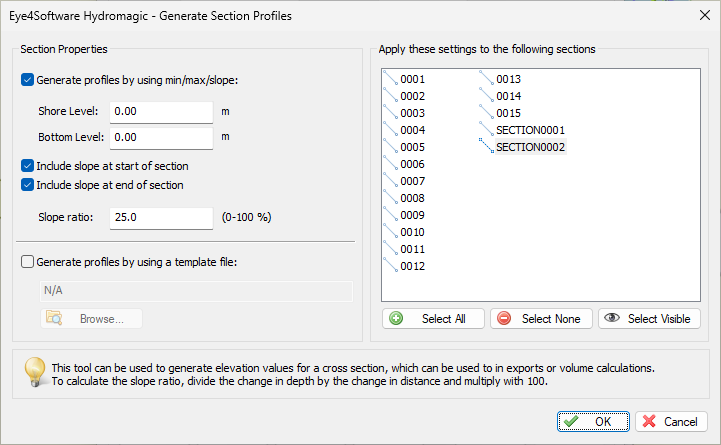Click the section icon next to SECTION0002
The width and height of the screenshot is (721, 445).
click(486, 146)
